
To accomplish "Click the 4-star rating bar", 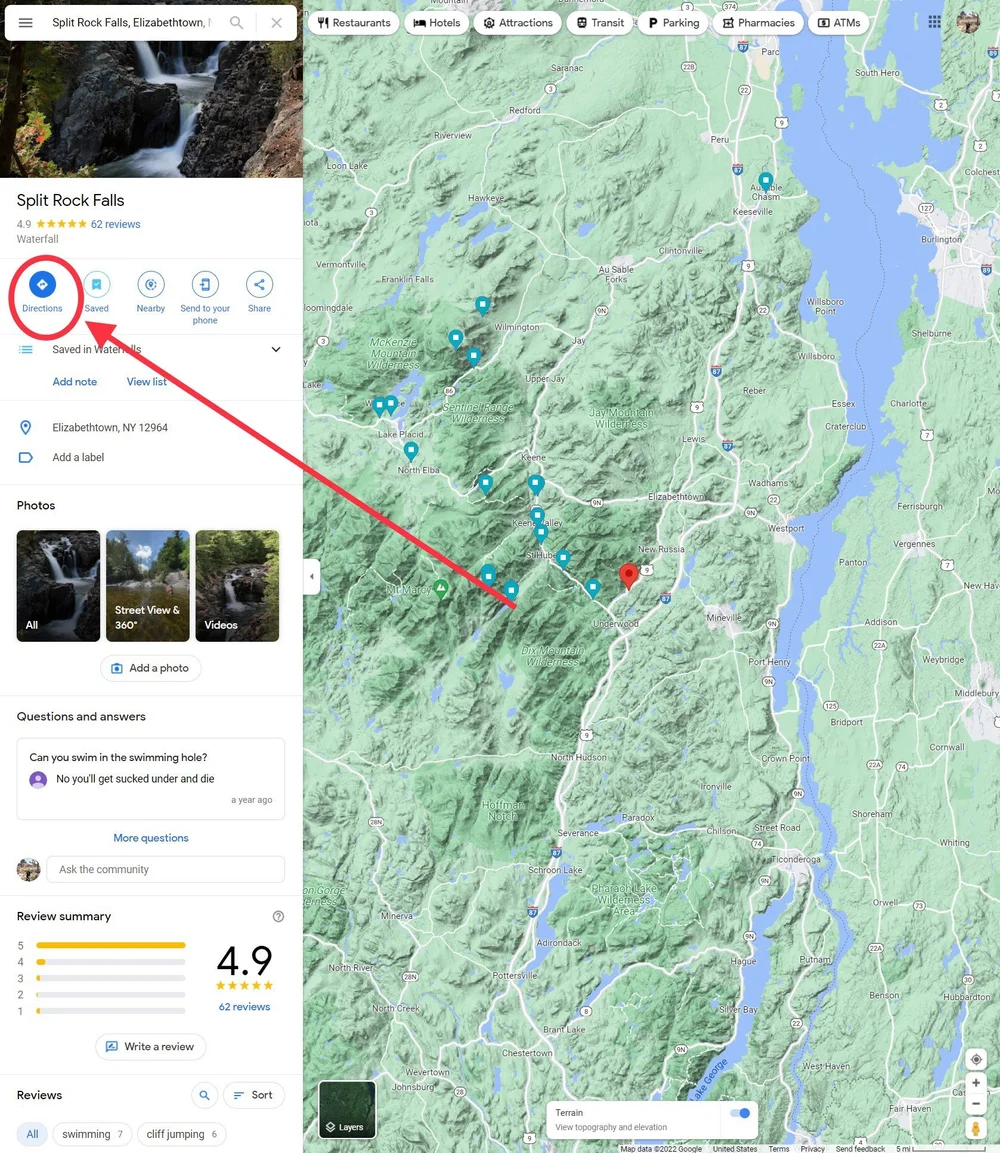I will [x=110, y=962].
